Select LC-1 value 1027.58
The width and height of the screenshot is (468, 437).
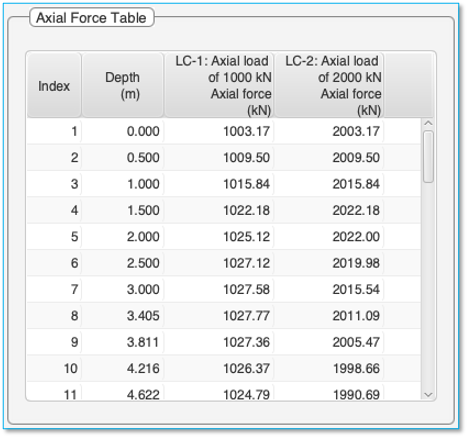point(219,289)
